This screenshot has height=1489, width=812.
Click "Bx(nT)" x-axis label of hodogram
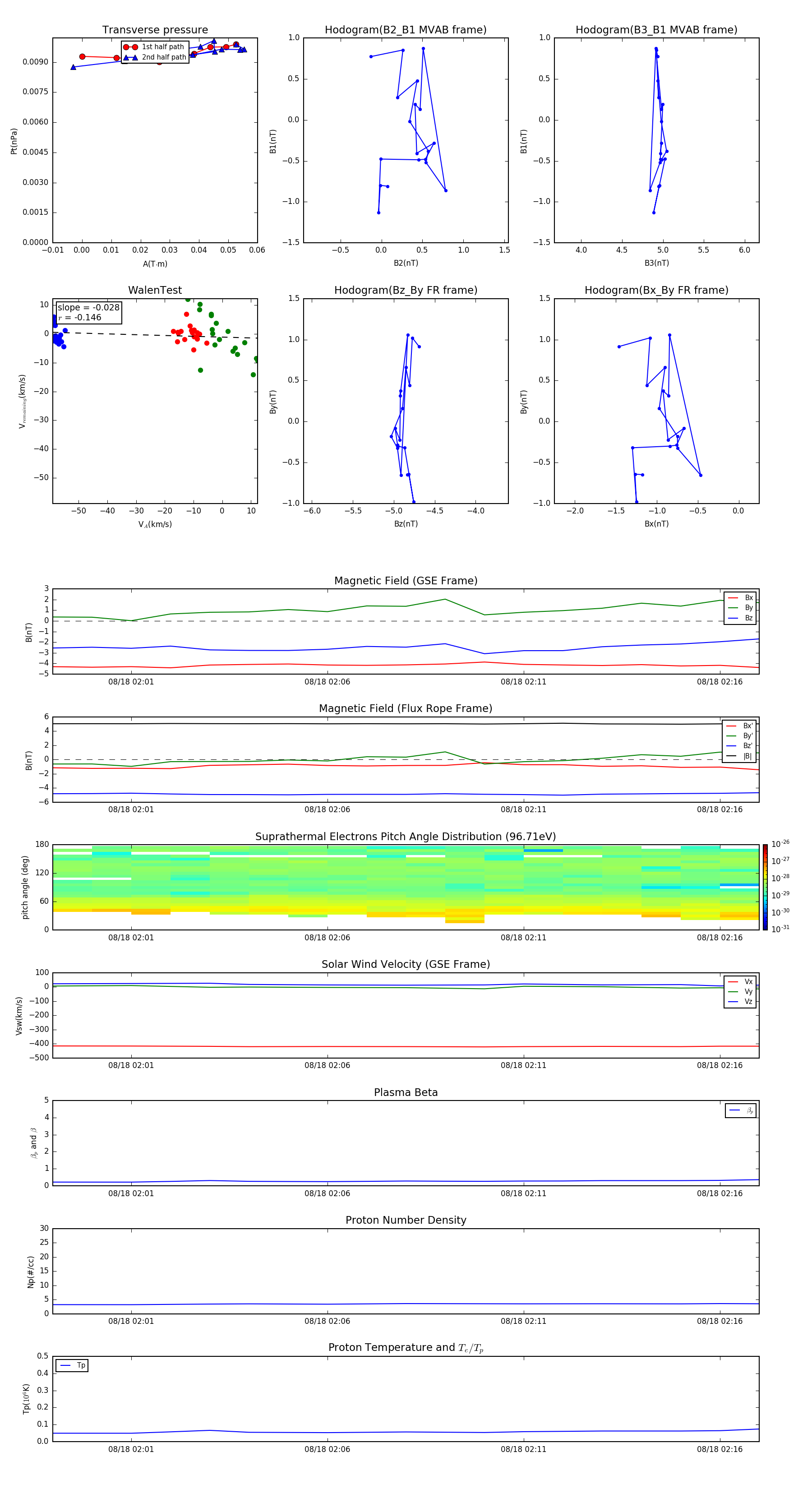(656, 524)
